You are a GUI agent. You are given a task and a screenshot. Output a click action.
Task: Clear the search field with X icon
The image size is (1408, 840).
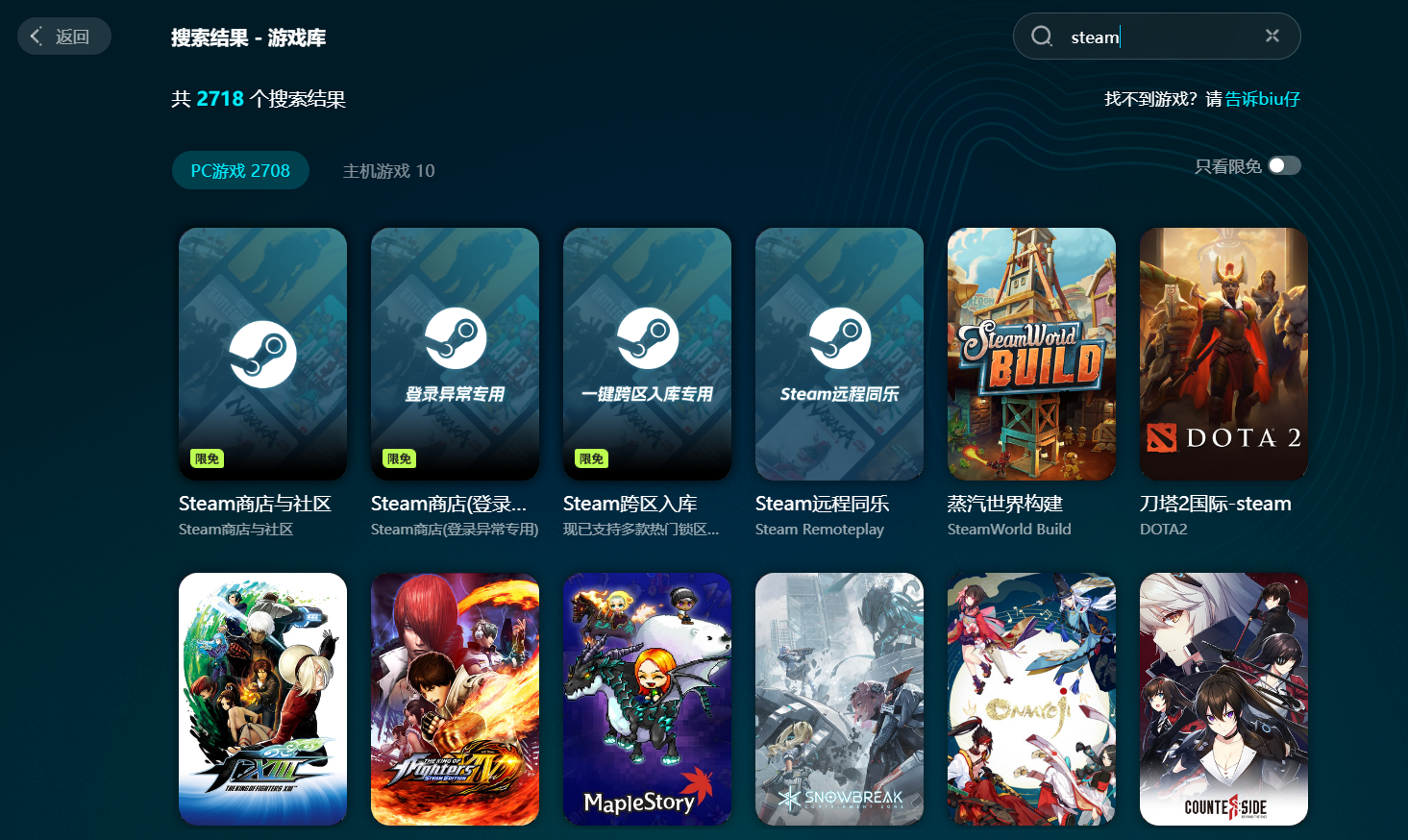(x=1272, y=36)
